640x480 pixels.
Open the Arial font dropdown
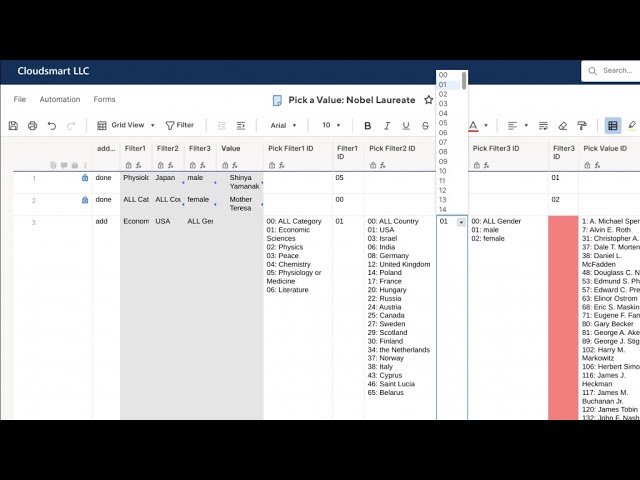click(x=283, y=125)
